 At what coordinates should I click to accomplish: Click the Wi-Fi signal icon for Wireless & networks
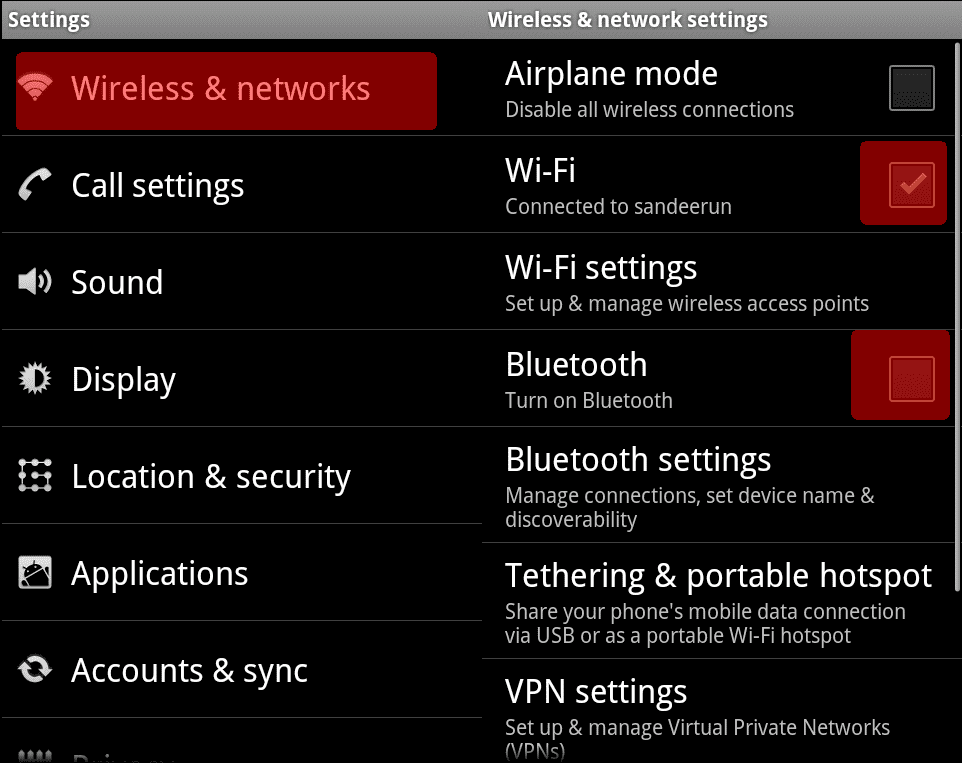pos(36,88)
